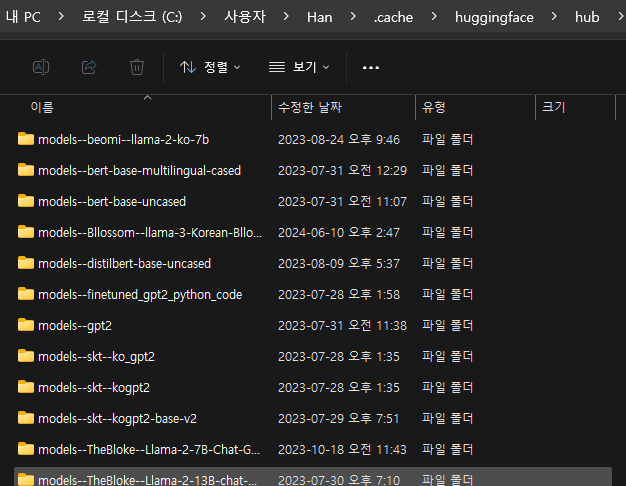Select the models--beomi--llama-2-ko-7b name
This screenshot has width=626, height=486.
123,140
